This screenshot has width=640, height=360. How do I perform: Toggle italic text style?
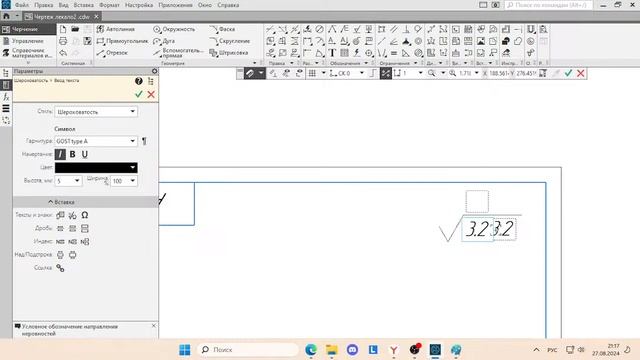click(x=60, y=154)
